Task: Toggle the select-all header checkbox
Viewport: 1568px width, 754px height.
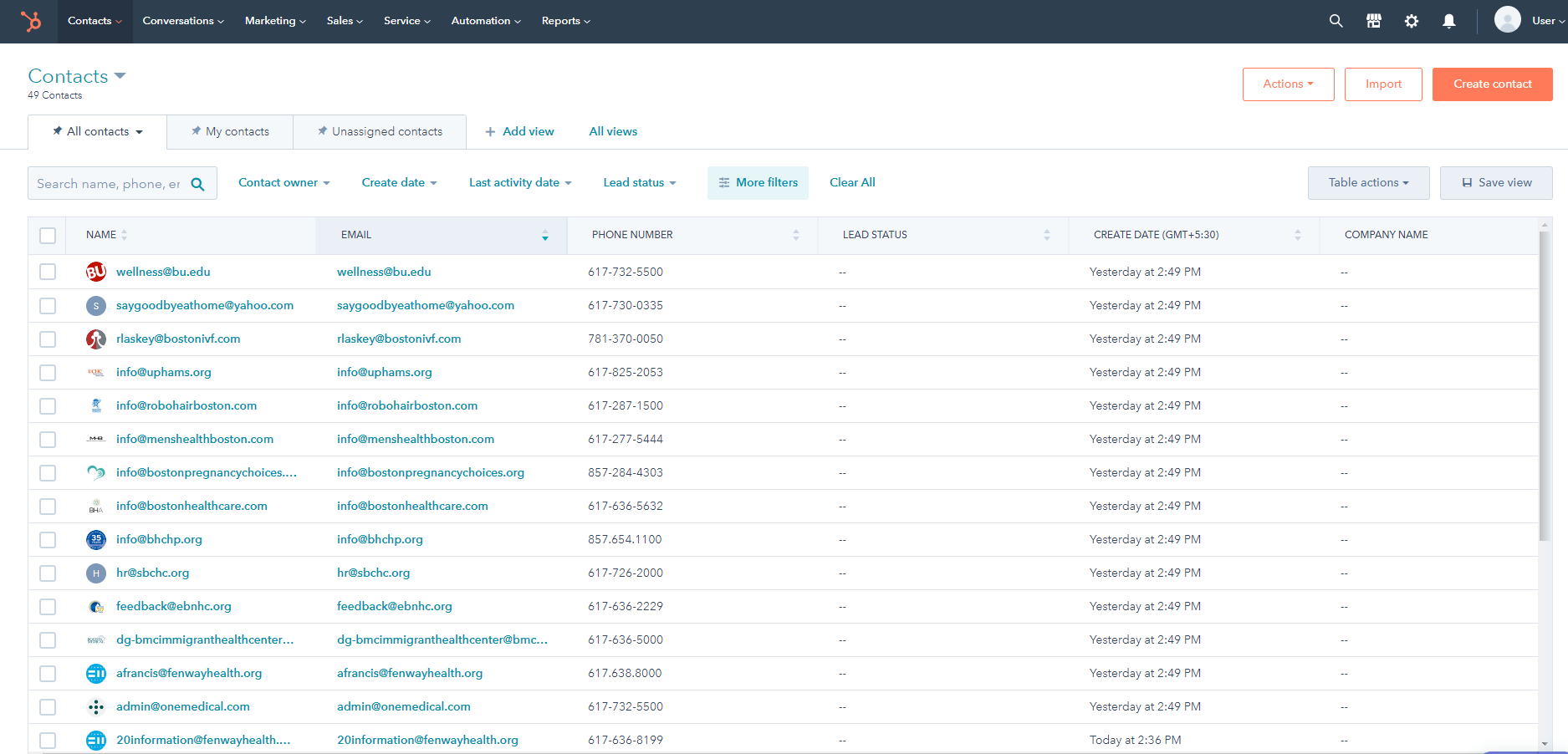Action: [x=48, y=236]
